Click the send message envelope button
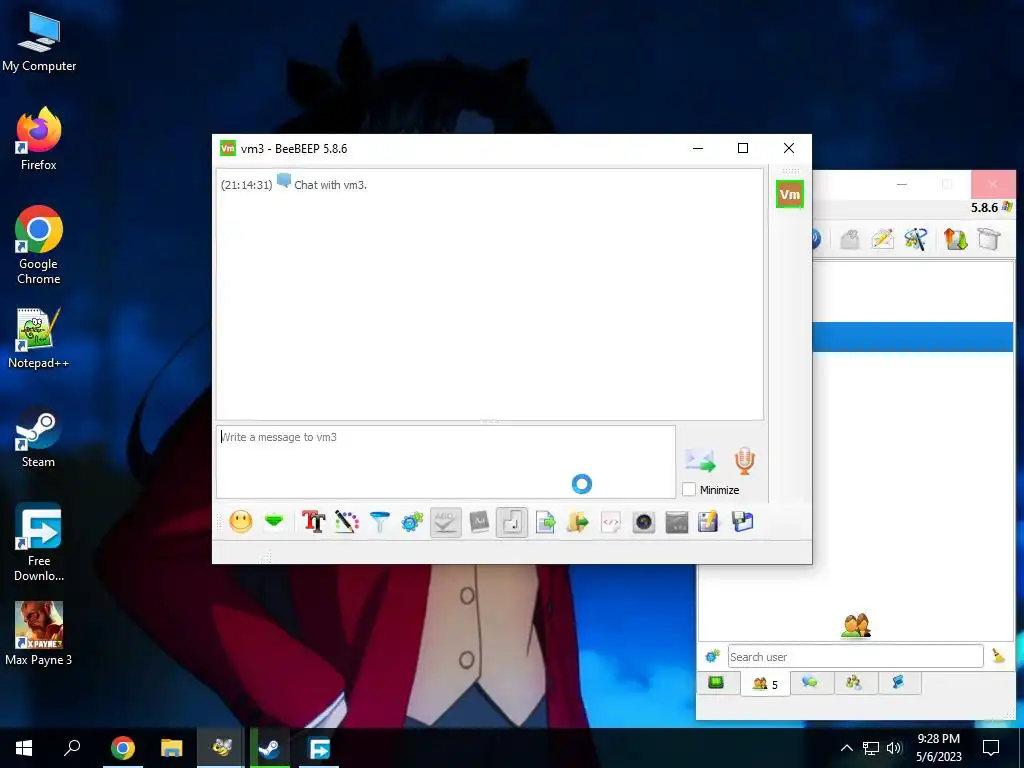Viewport: 1024px width, 768px height. [700, 460]
